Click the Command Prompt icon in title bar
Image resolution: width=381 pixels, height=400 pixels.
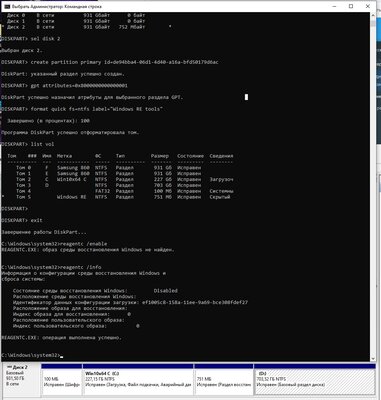click(x=6, y=6)
